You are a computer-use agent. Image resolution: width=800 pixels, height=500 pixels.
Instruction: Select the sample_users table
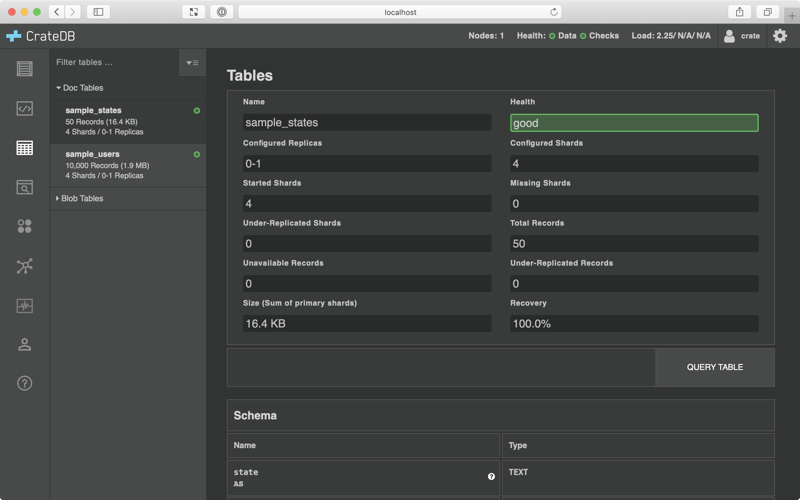(128, 165)
